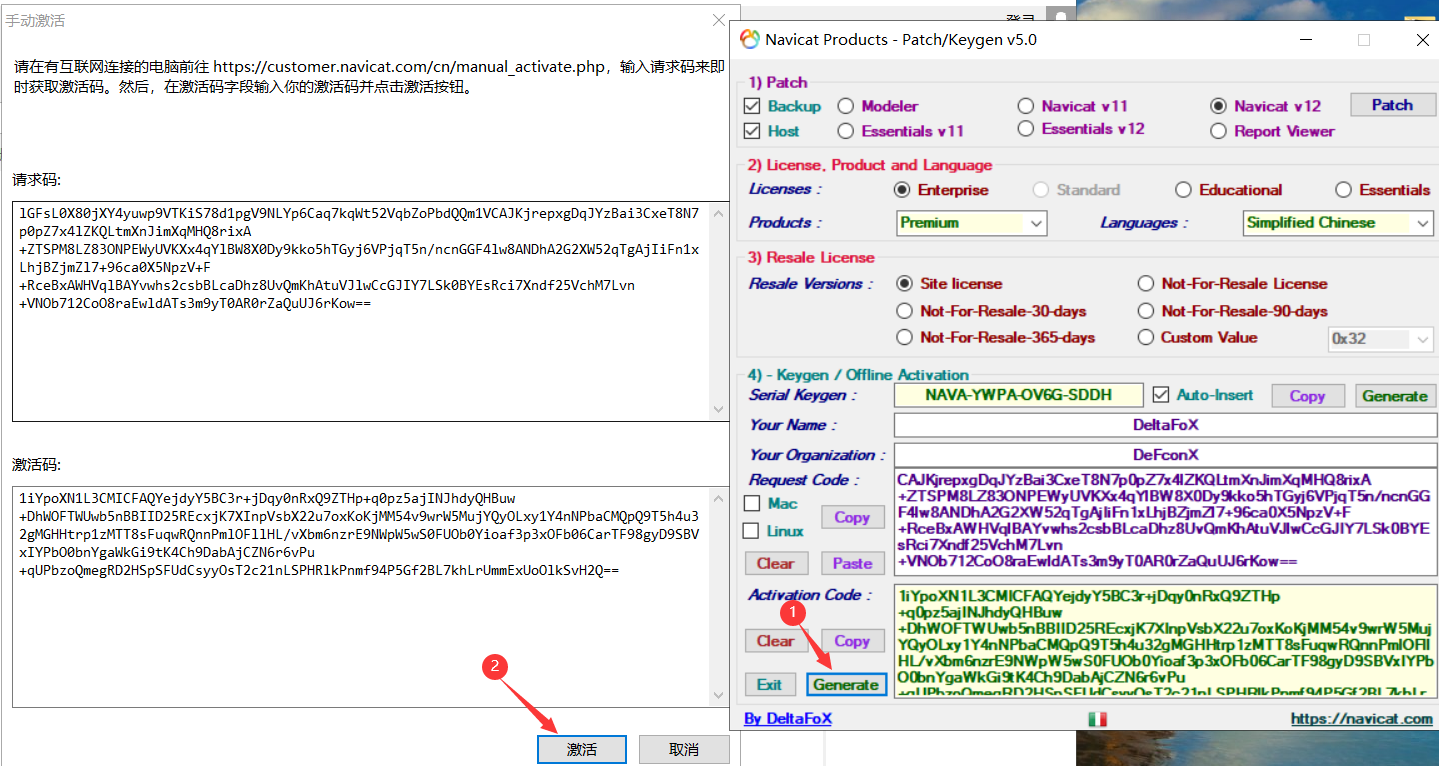Paste into the request code field
The image size is (1439, 766).
pos(852,563)
